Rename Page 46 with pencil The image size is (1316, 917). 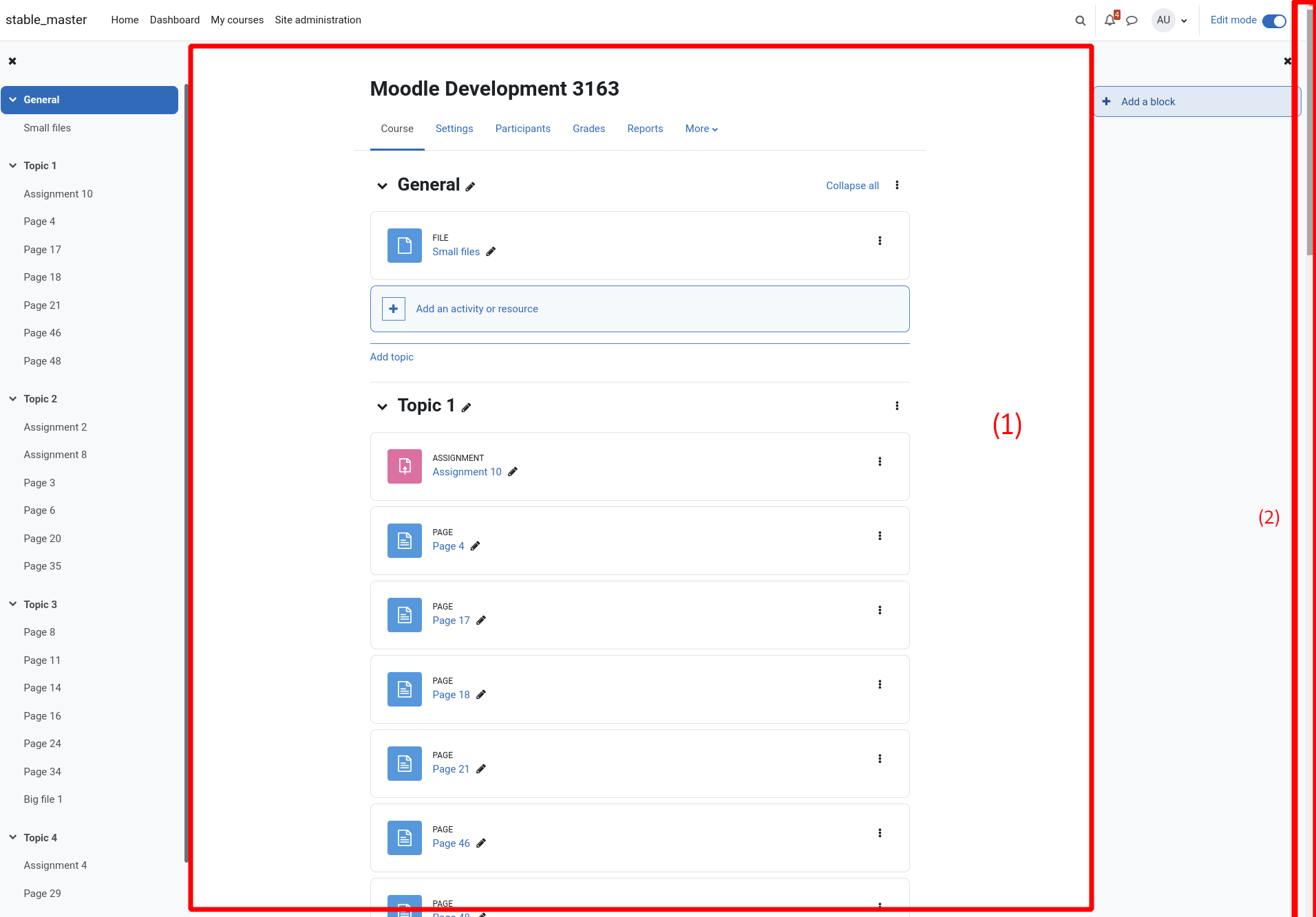click(481, 843)
